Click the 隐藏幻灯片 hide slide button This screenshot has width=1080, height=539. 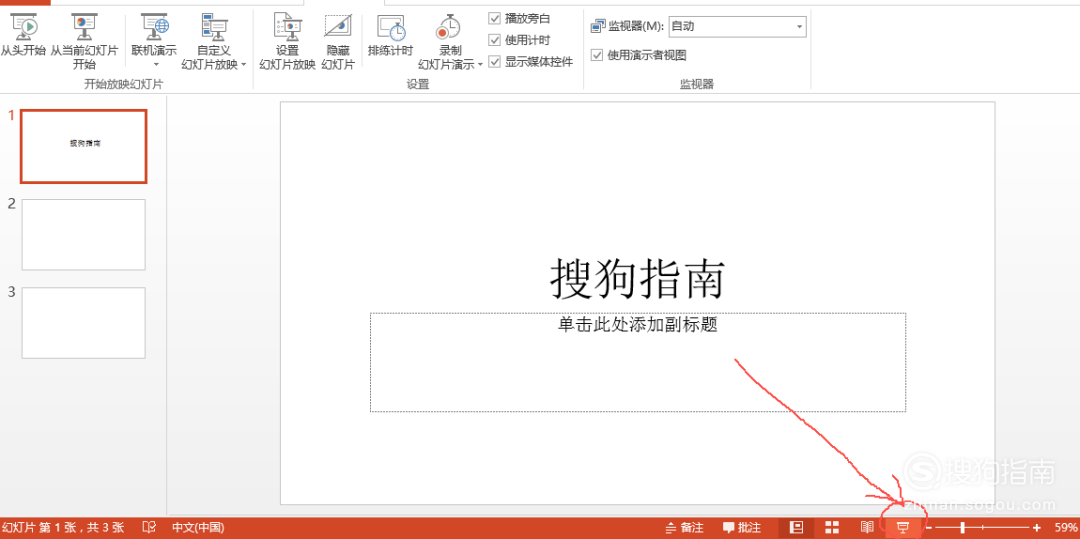coord(338,41)
